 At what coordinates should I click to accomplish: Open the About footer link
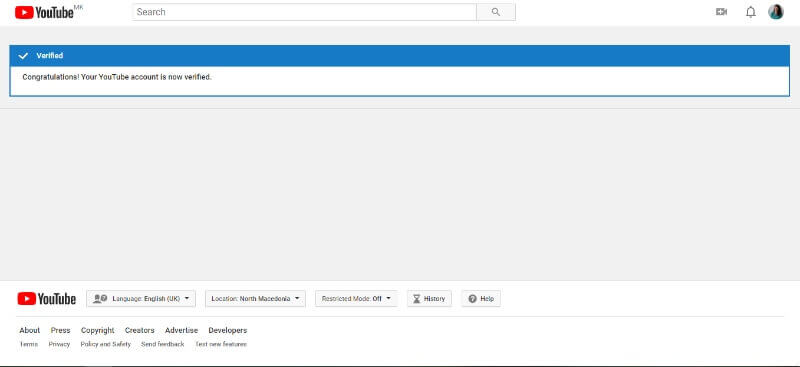[30, 330]
